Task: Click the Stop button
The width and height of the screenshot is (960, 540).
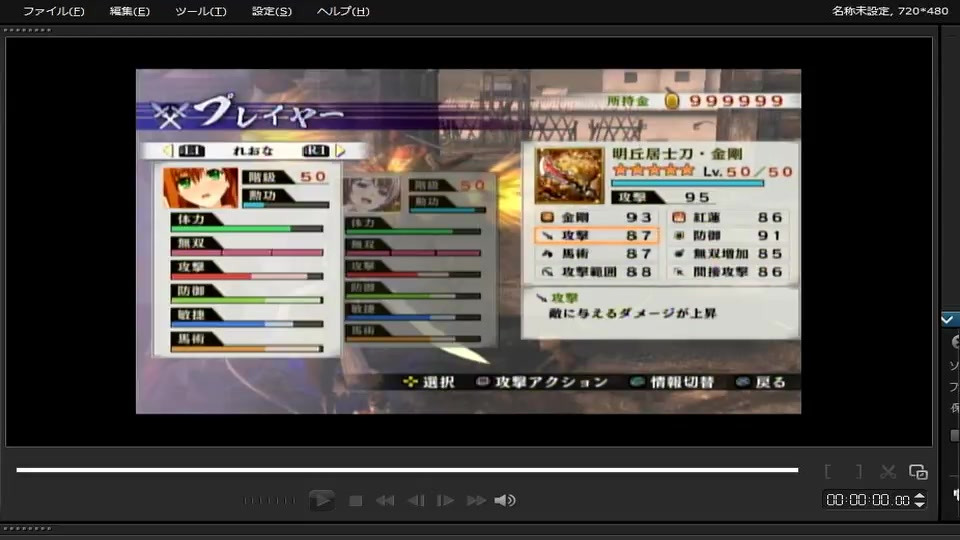Action: pos(355,501)
